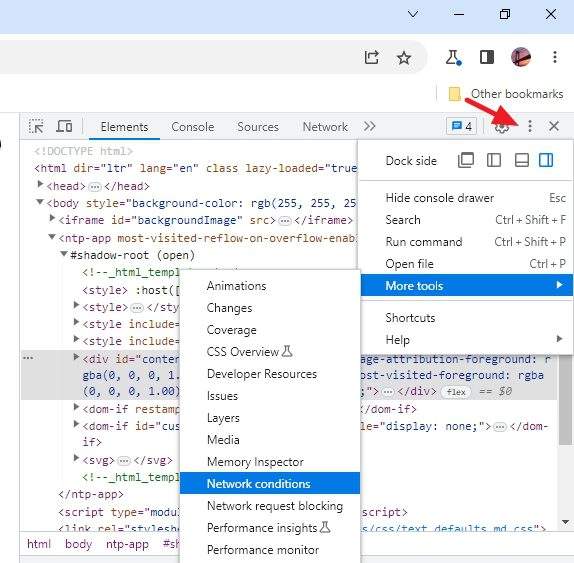Open CSS Overview tool
574x563 pixels.
pyautogui.click(x=270, y=352)
